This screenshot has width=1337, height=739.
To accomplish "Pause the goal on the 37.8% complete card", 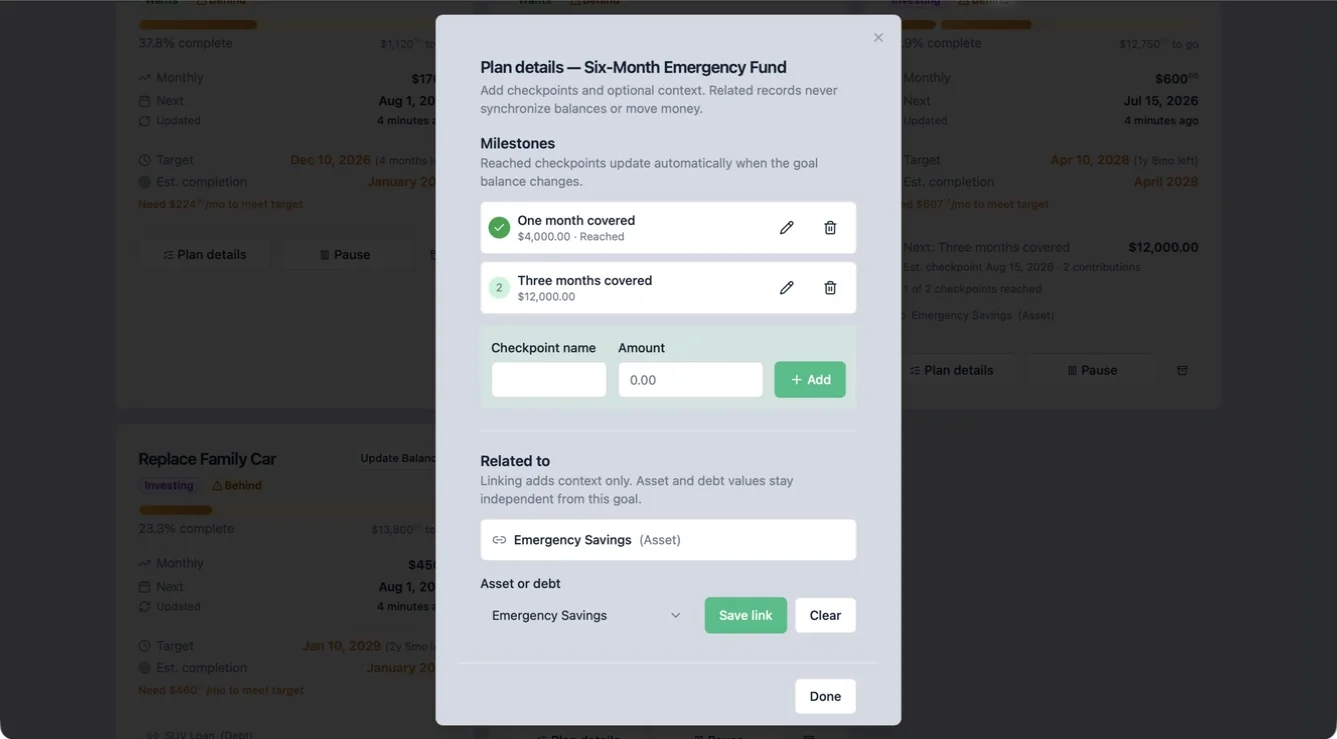I will (344, 255).
